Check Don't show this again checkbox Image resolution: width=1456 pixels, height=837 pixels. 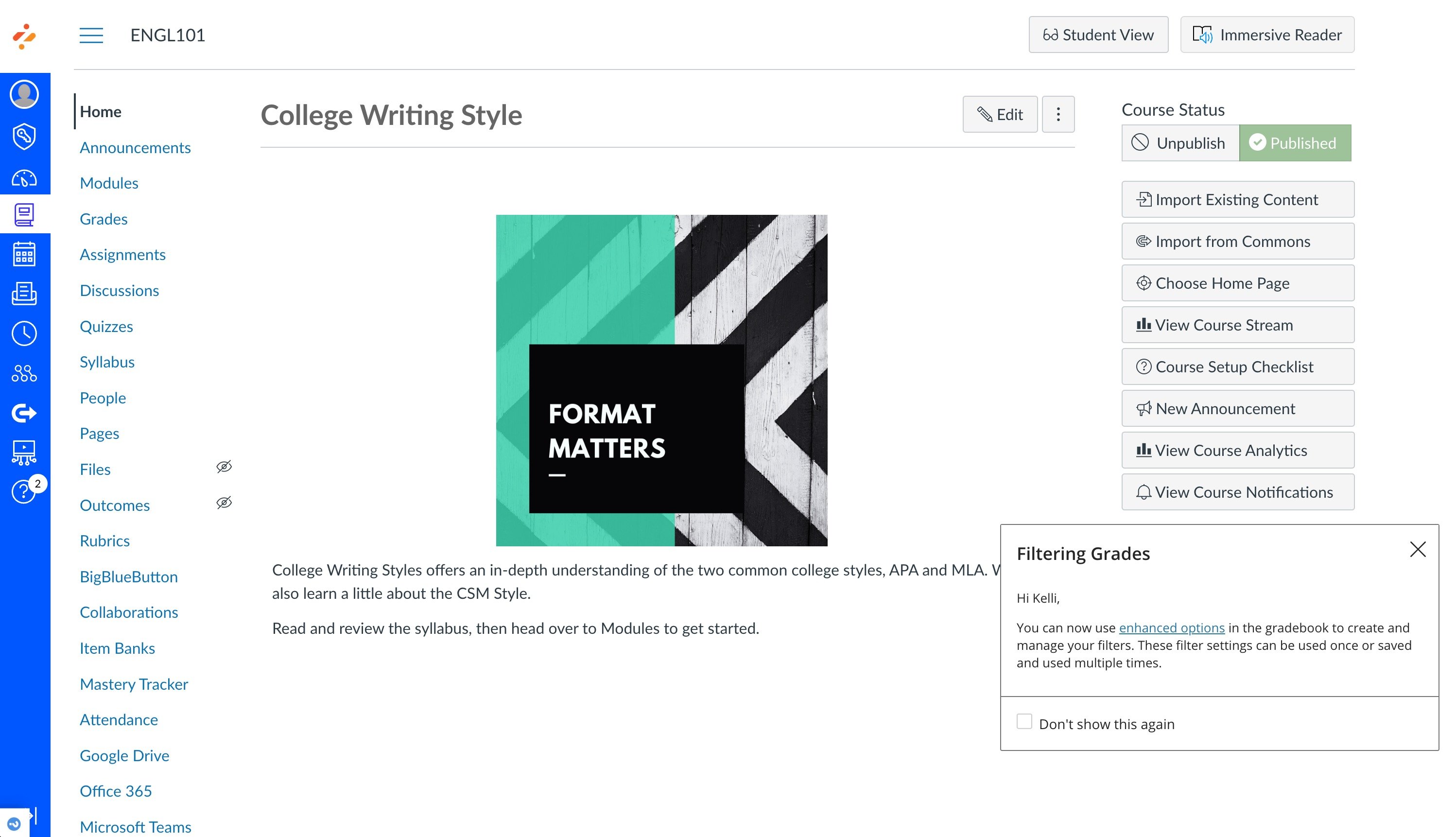(x=1024, y=721)
